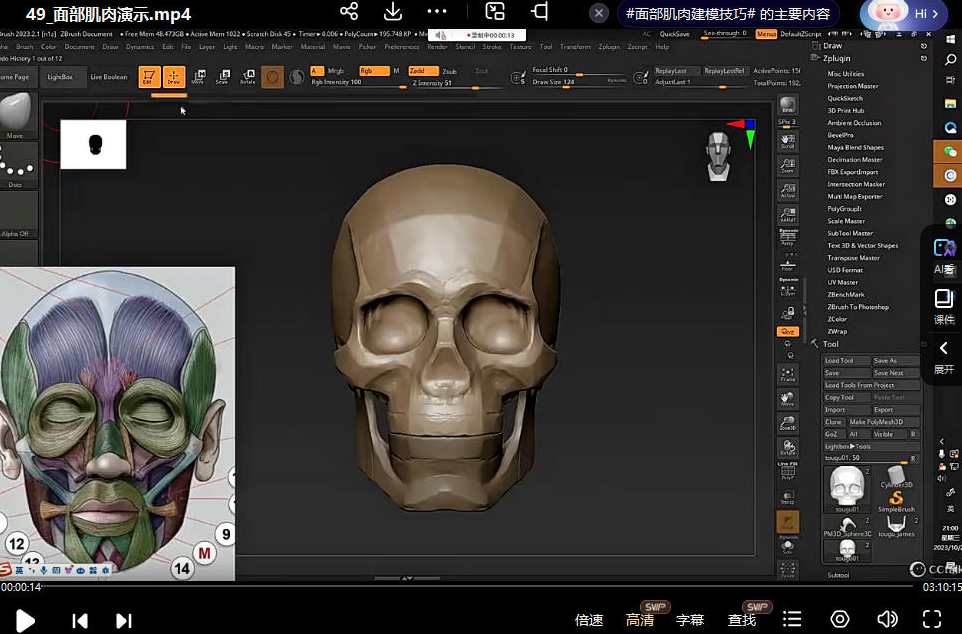The width and height of the screenshot is (962, 634).
Task: Collapse the right sidebar with the chevron
Action: 944,348
